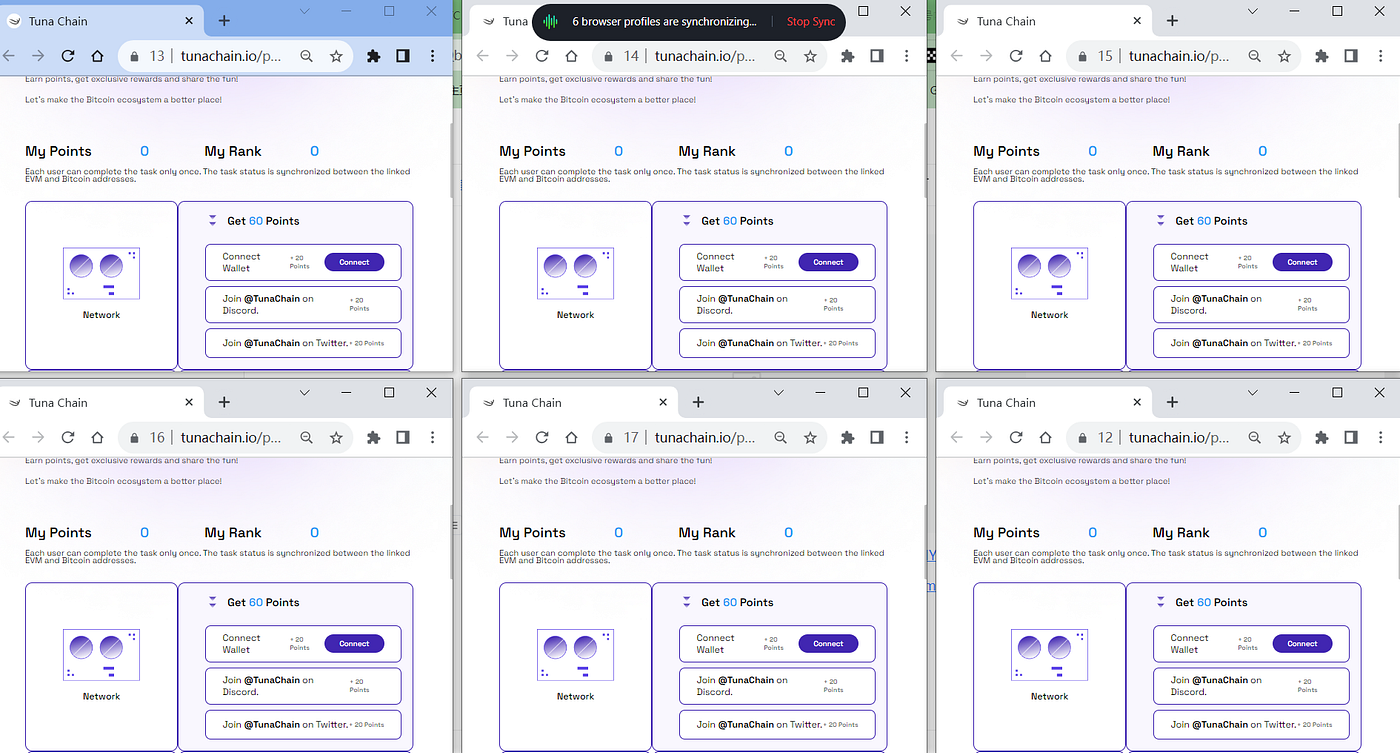Screen dimensions: 1400x753
Task: Bookmark the page in window 14
Action: (810, 56)
